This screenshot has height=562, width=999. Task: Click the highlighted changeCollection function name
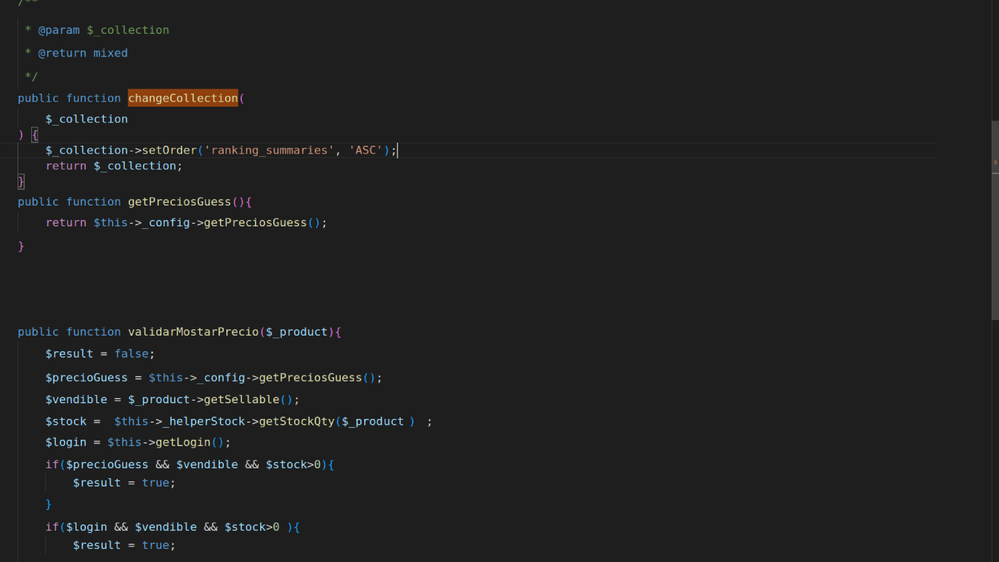(182, 98)
